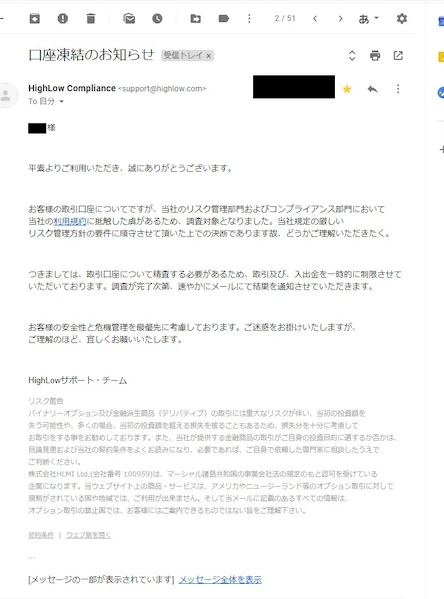Expand the To 自分 recipient details dropdown
The width and height of the screenshot is (444, 599).
[62, 102]
